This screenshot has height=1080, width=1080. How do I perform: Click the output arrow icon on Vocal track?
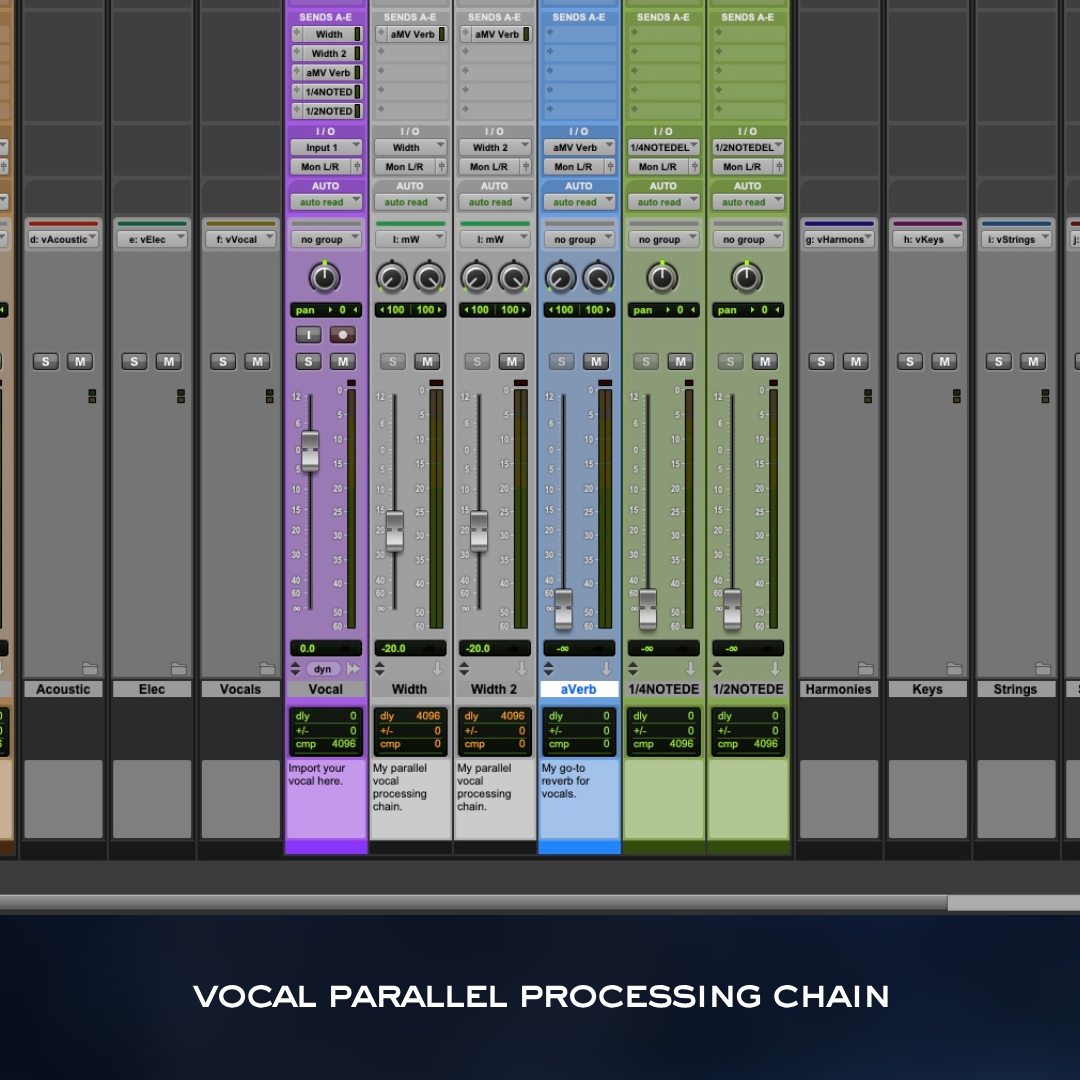353,668
